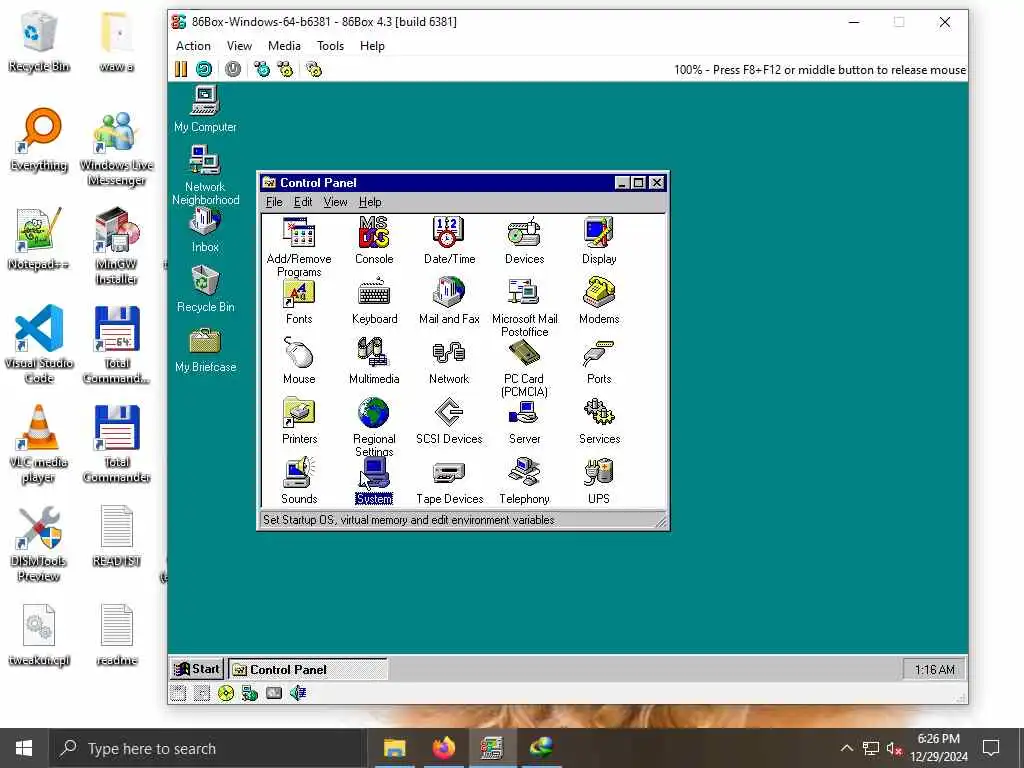Click the sound speaker icon in 86Box status bar
Image resolution: width=1024 pixels, height=768 pixels.
(x=298, y=694)
